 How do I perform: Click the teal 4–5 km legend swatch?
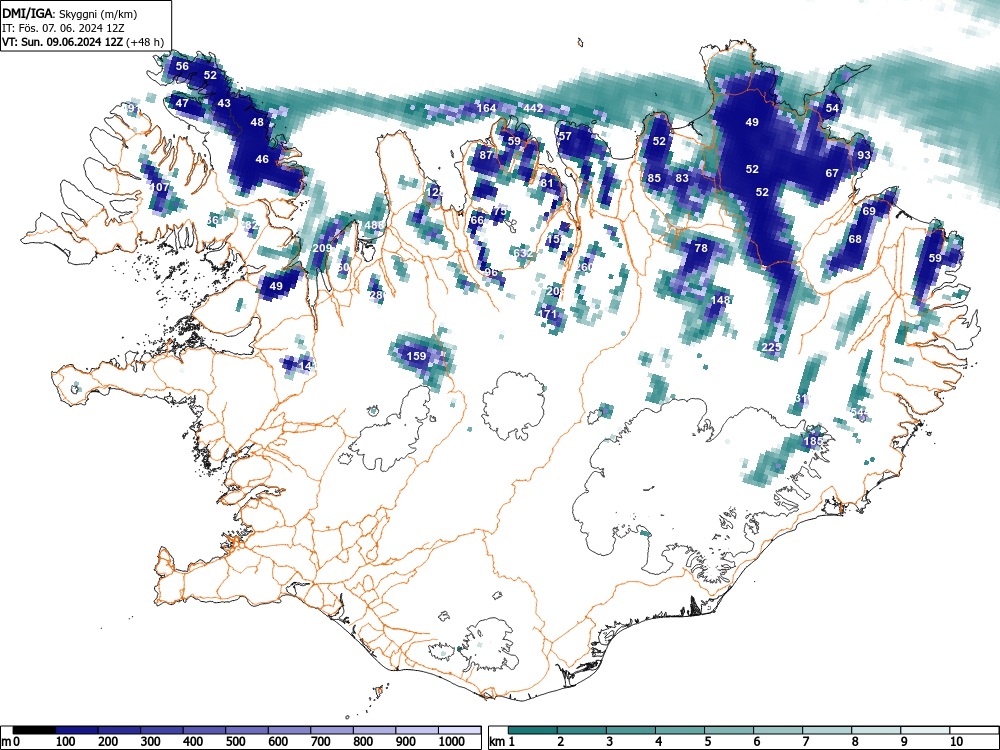click(680, 730)
